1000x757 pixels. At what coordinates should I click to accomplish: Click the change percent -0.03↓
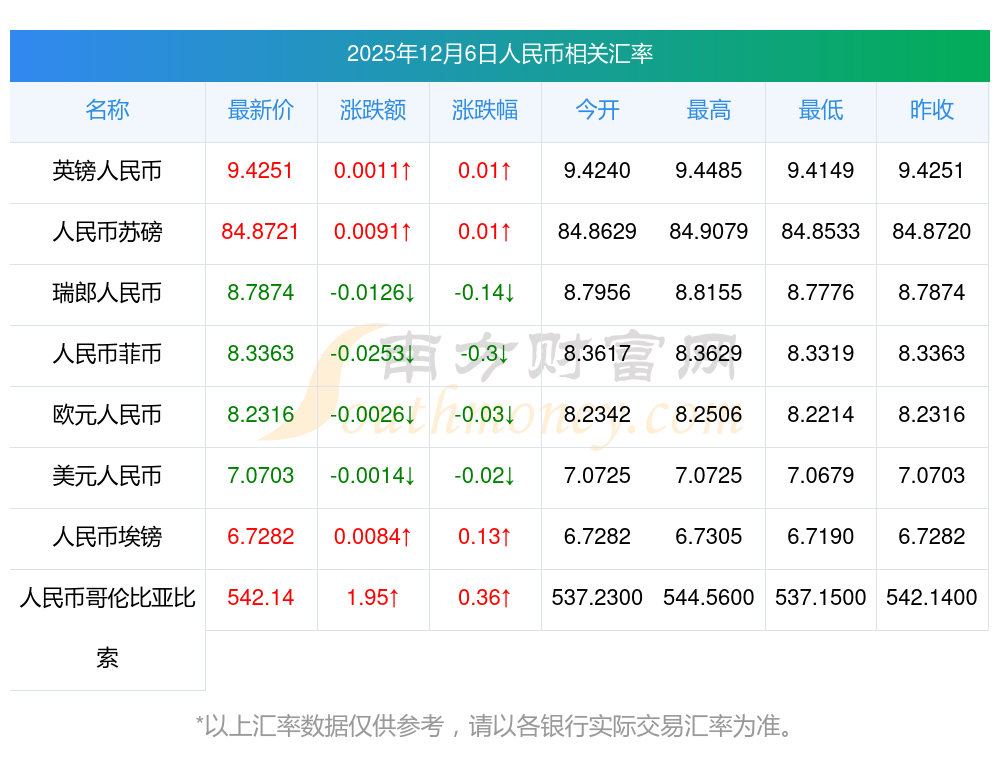coord(485,415)
